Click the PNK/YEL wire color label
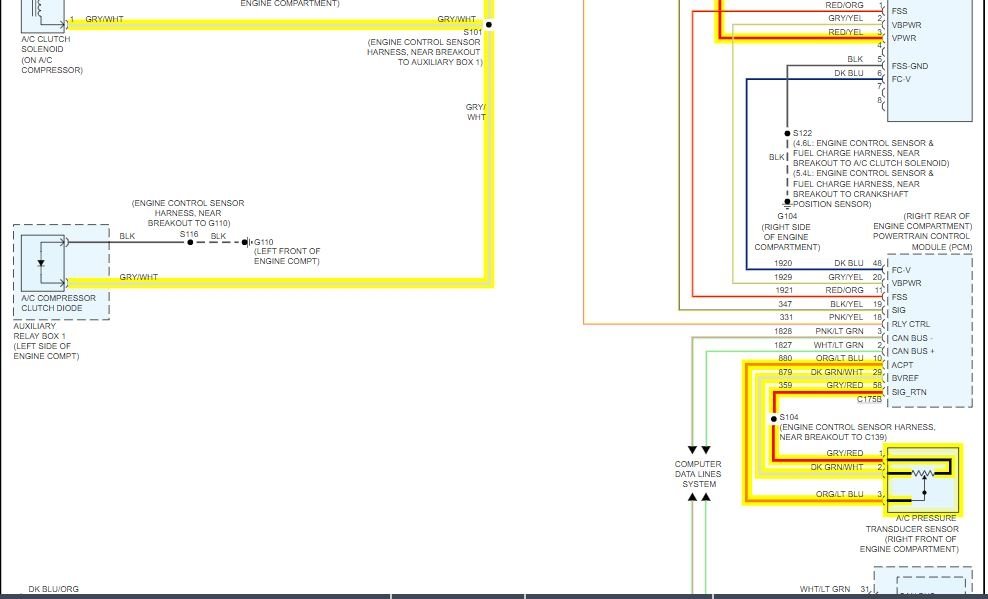Viewport: 988px width, 599px height. [846, 317]
